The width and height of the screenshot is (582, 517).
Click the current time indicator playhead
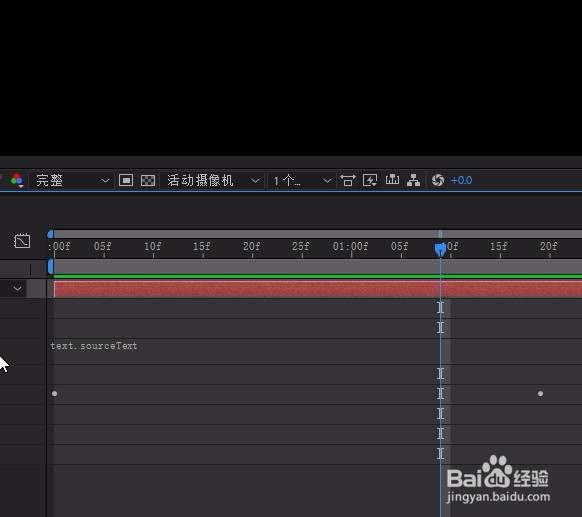pos(440,249)
